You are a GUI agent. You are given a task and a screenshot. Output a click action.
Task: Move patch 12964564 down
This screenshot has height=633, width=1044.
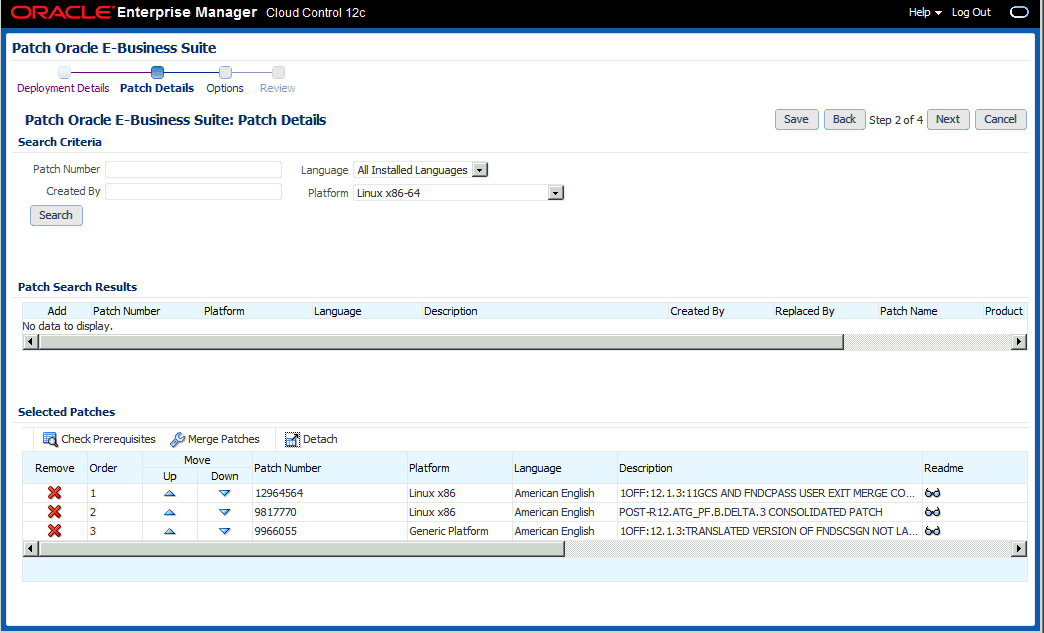[224, 493]
